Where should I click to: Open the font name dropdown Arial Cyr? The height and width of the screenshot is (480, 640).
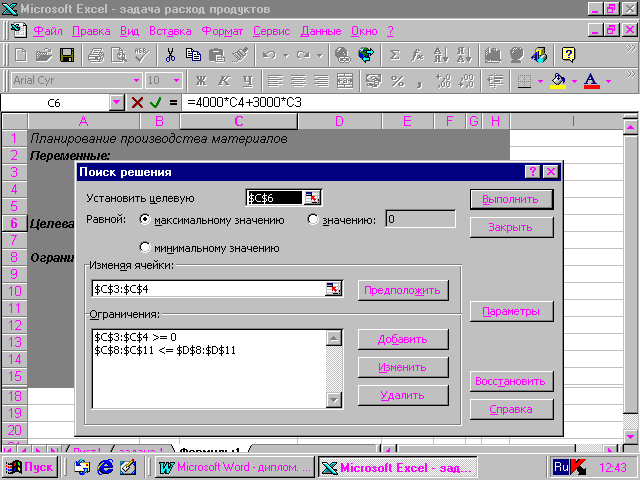[136, 80]
